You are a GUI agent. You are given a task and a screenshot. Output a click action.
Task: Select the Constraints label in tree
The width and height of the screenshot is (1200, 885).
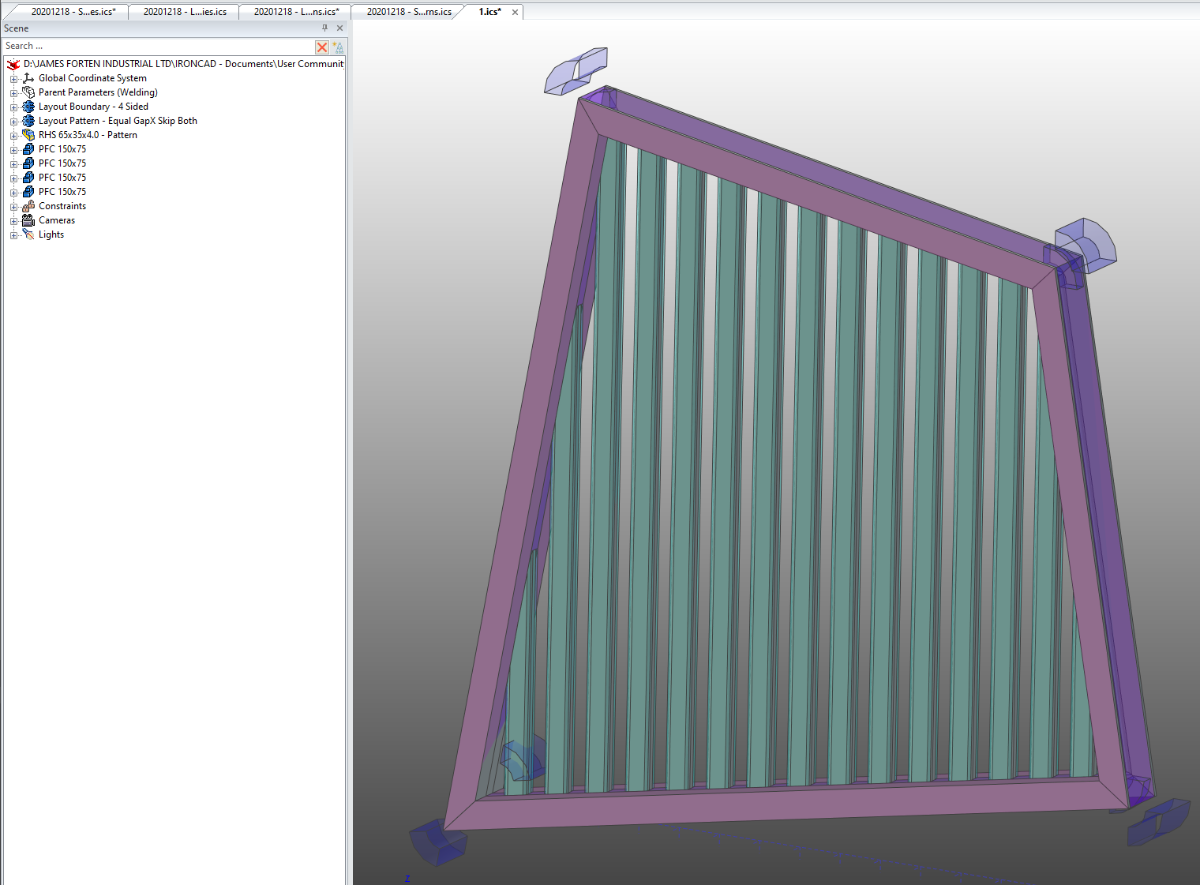pos(62,206)
